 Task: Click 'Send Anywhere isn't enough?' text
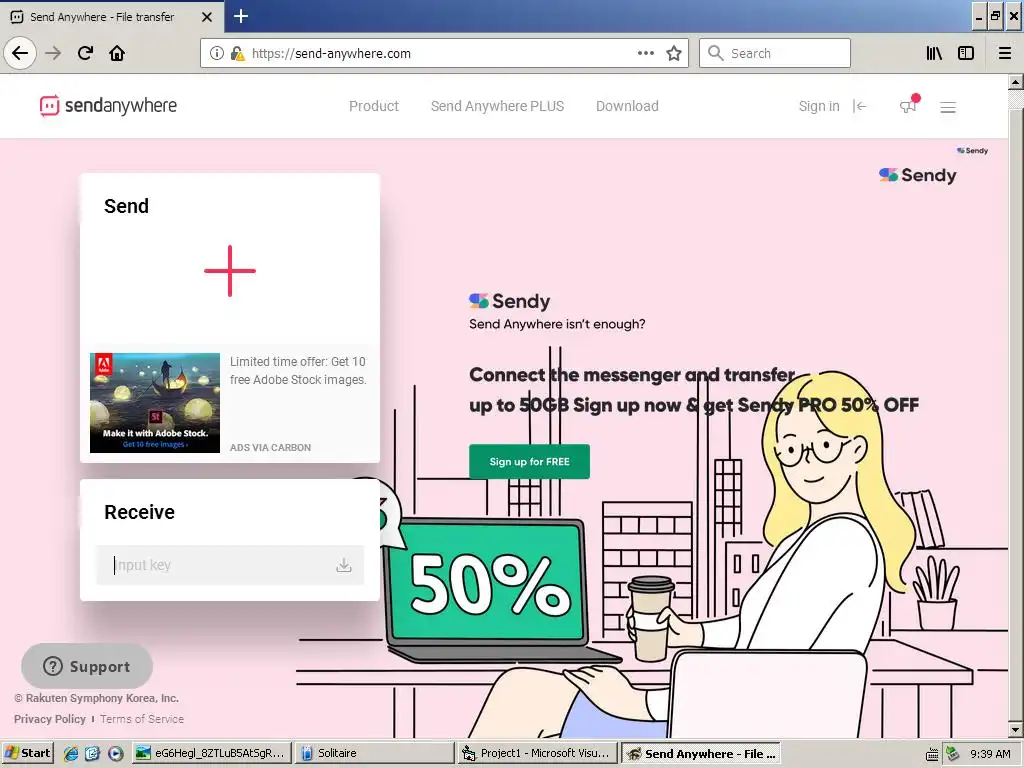[x=557, y=324]
